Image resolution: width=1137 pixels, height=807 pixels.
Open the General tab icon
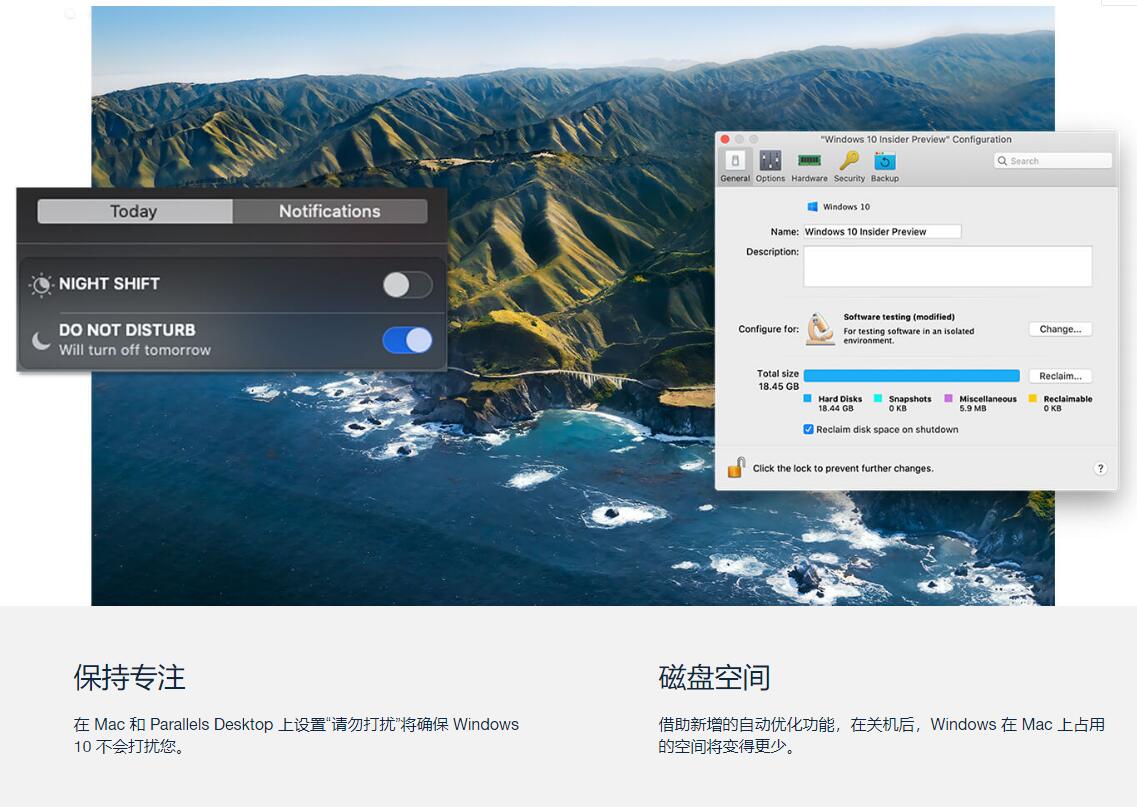[735, 160]
